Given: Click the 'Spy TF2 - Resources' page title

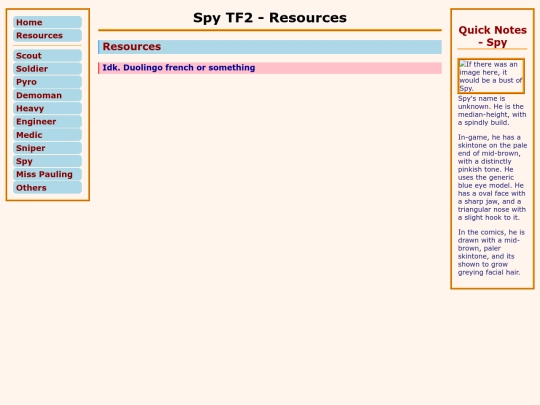Looking at the screenshot, I should click(270, 18).
